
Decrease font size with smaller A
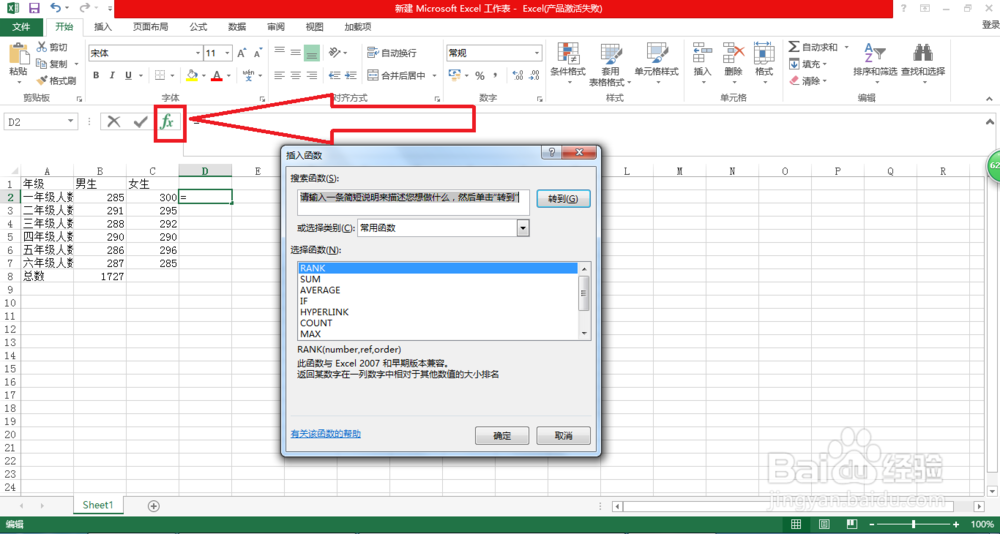(x=258, y=54)
